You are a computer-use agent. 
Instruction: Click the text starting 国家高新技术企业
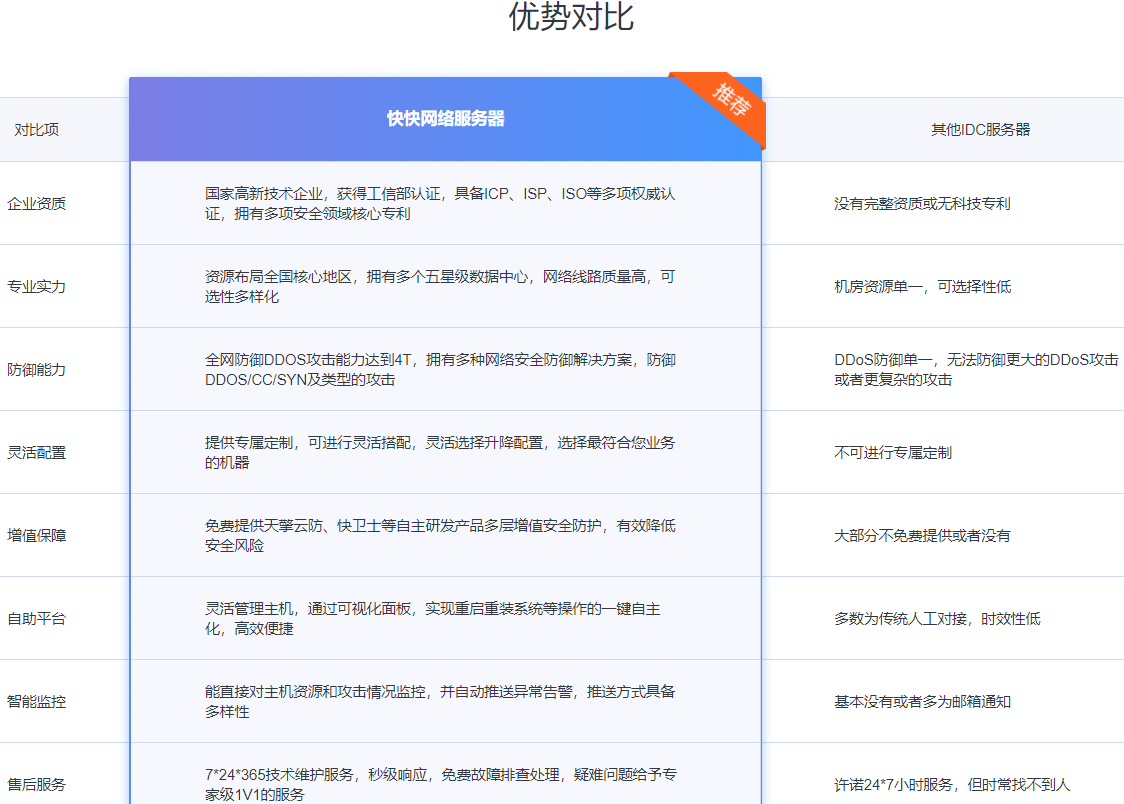click(x=440, y=204)
